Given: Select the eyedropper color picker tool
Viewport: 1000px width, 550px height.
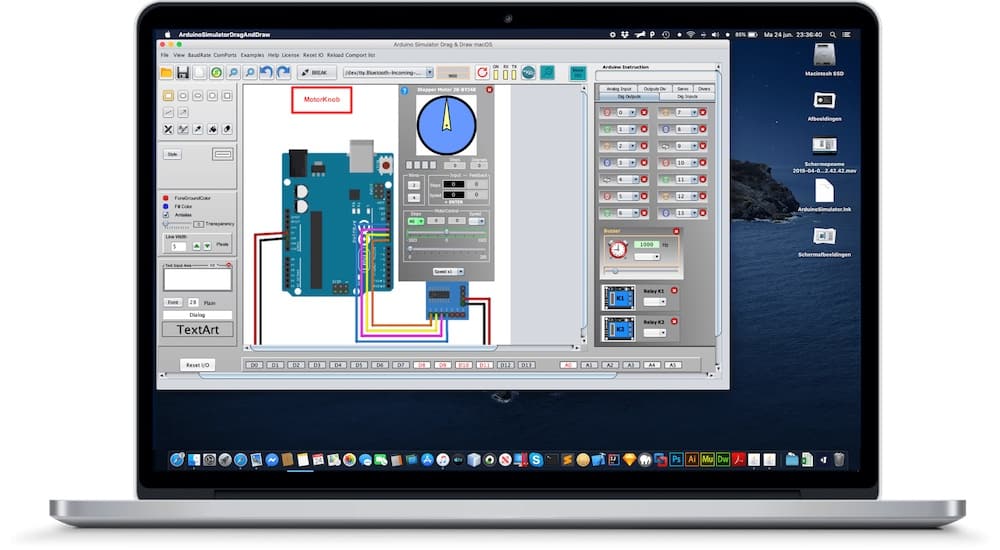Looking at the screenshot, I should pyautogui.click(x=198, y=130).
